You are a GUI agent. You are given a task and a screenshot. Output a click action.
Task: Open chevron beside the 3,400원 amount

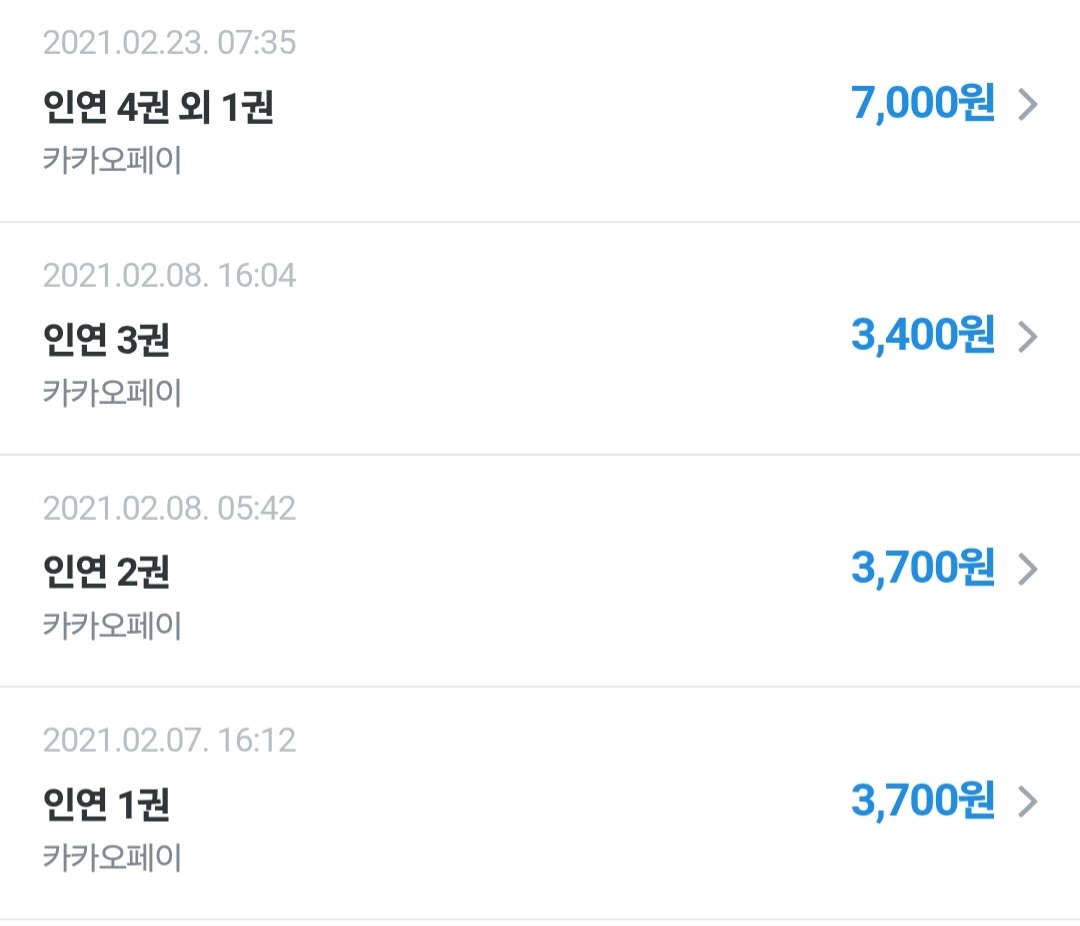click(x=1028, y=337)
